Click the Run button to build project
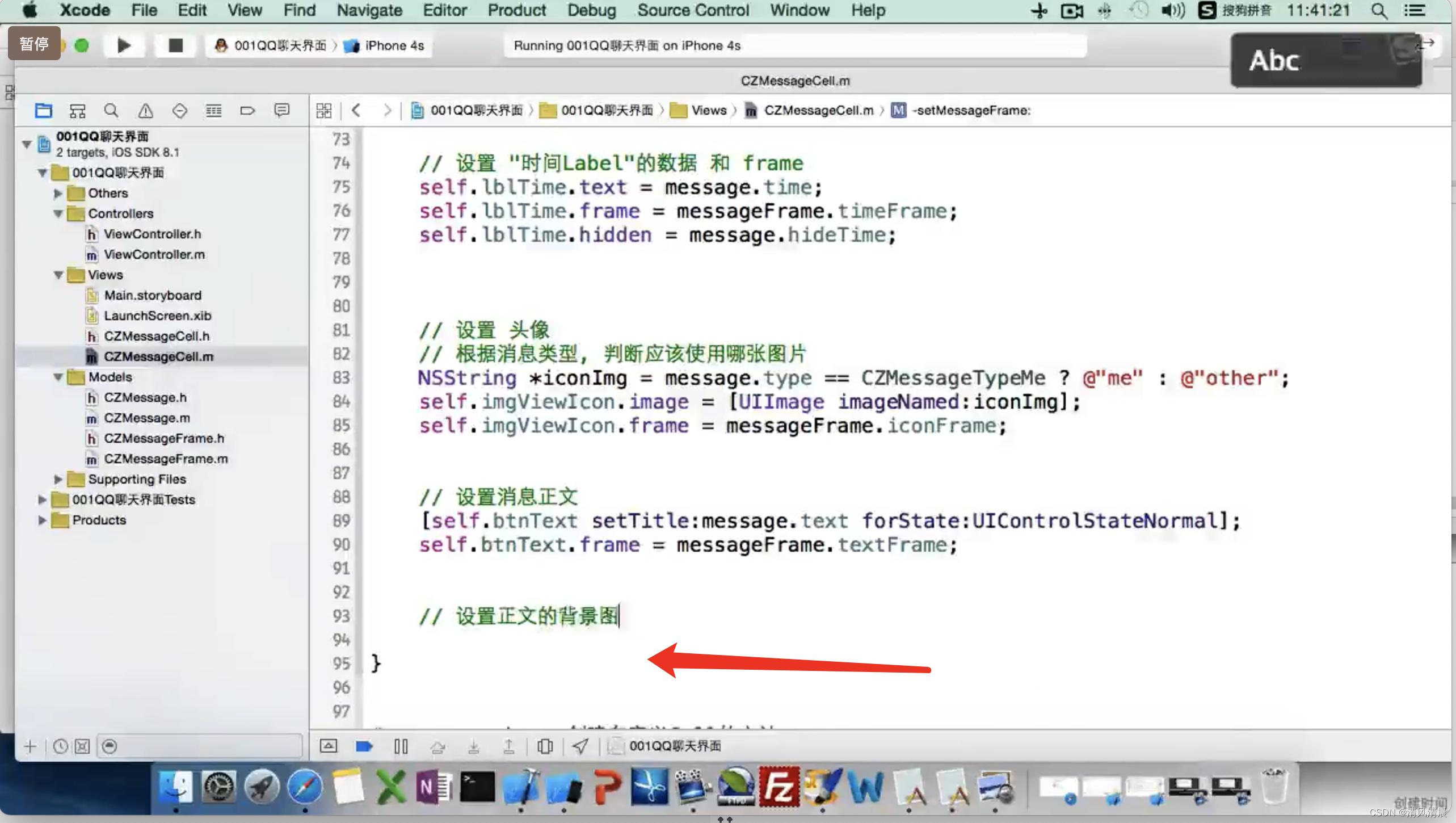Screen dimensions: 1456x823 coord(123,45)
